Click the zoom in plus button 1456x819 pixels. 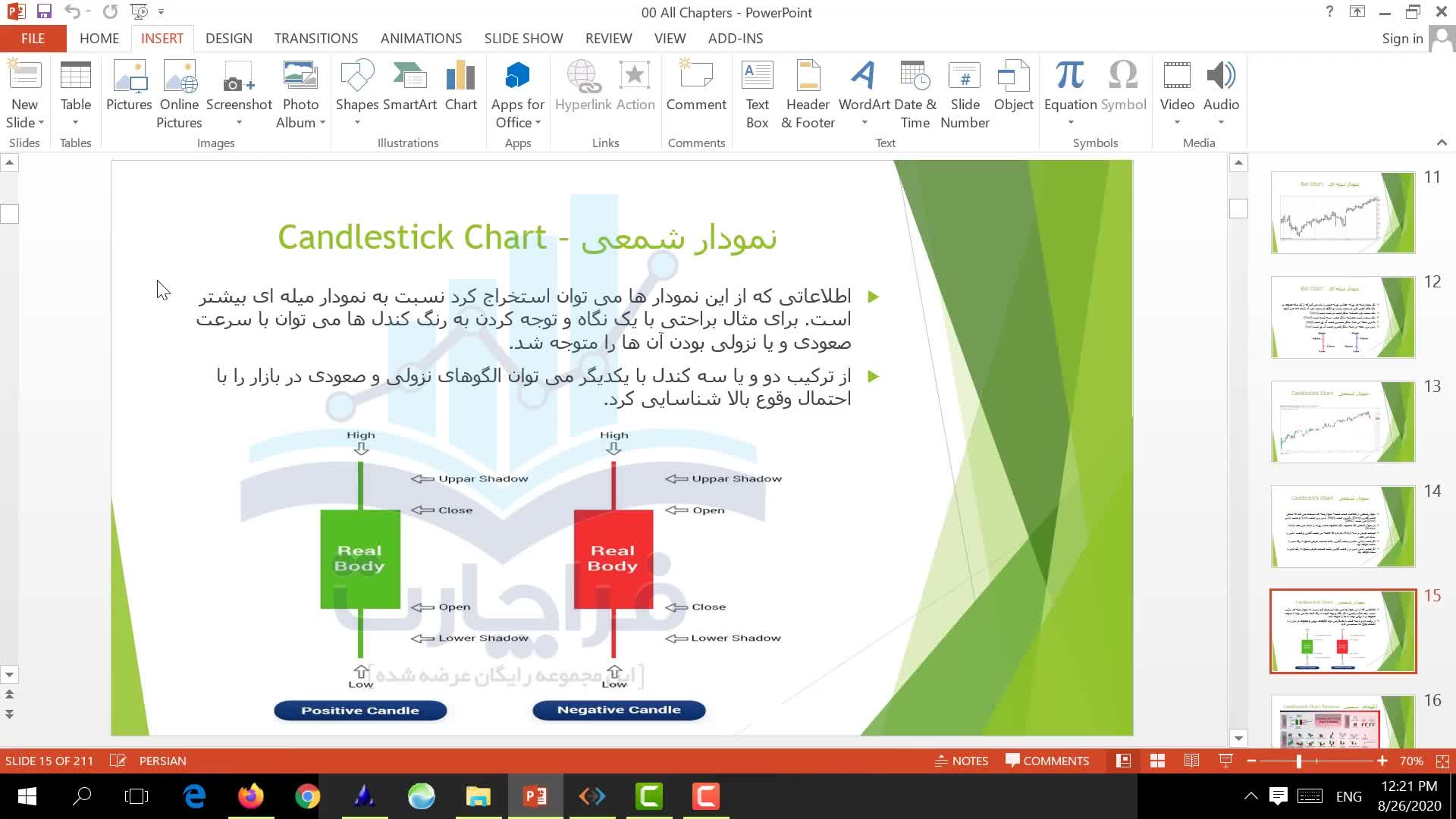pyautogui.click(x=1382, y=761)
